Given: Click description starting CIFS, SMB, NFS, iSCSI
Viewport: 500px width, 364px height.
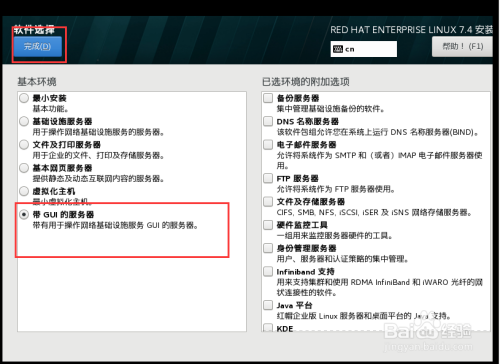Looking at the screenshot, I should (x=374, y=213).
